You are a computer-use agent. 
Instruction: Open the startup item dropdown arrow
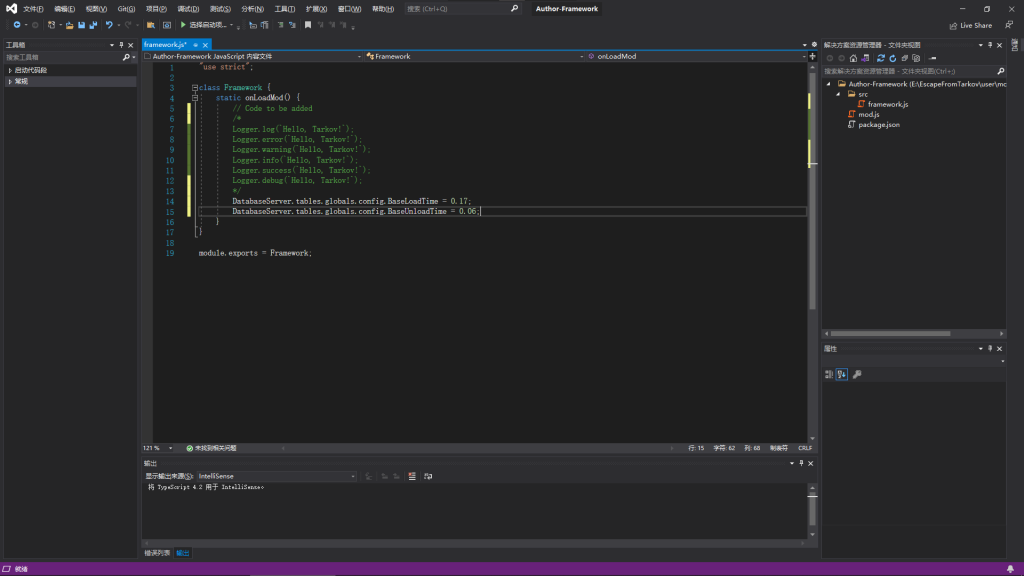coord(231,25)
